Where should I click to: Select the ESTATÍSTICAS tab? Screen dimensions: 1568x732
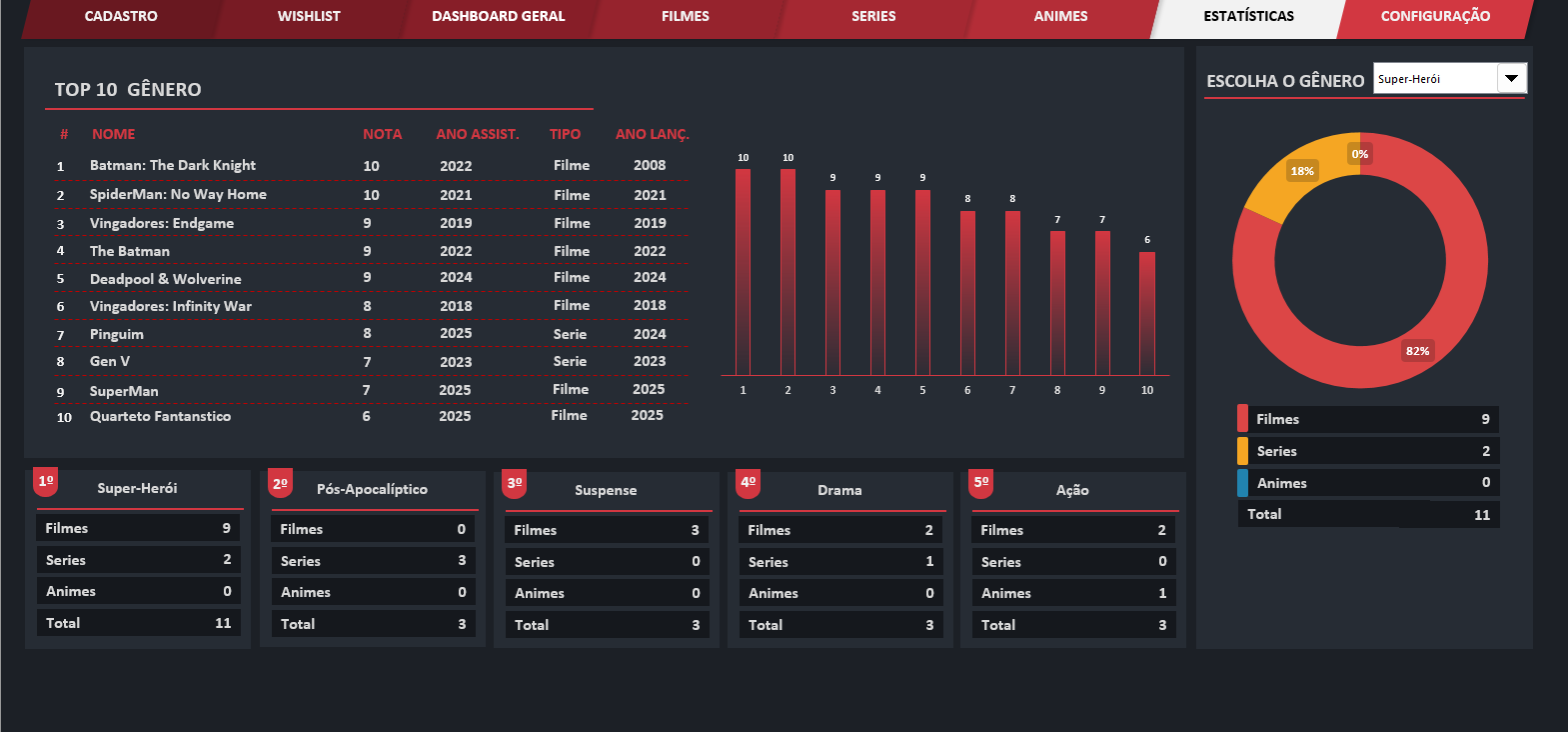coord(1248,17)
